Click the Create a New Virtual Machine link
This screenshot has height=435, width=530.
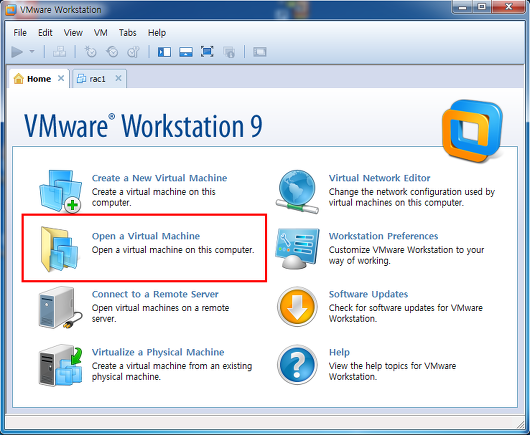point(160,178)
